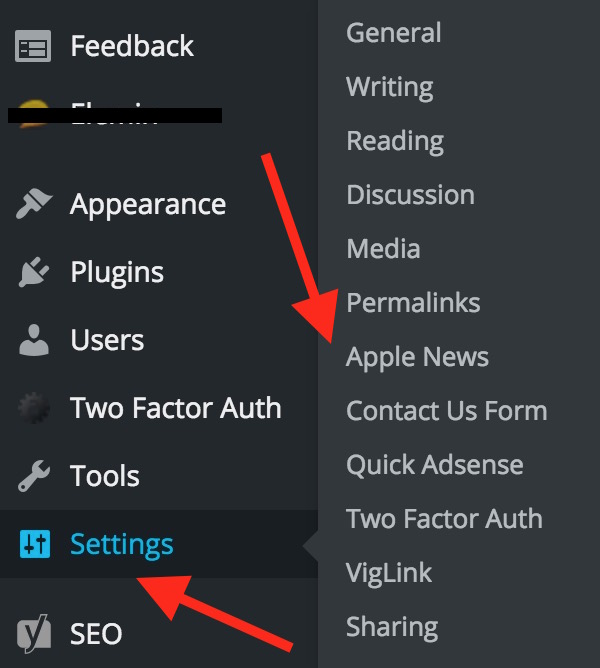Screen dimensions: 600x668
Task: Click the Settings sliders icon
Action: click(34, 545)
